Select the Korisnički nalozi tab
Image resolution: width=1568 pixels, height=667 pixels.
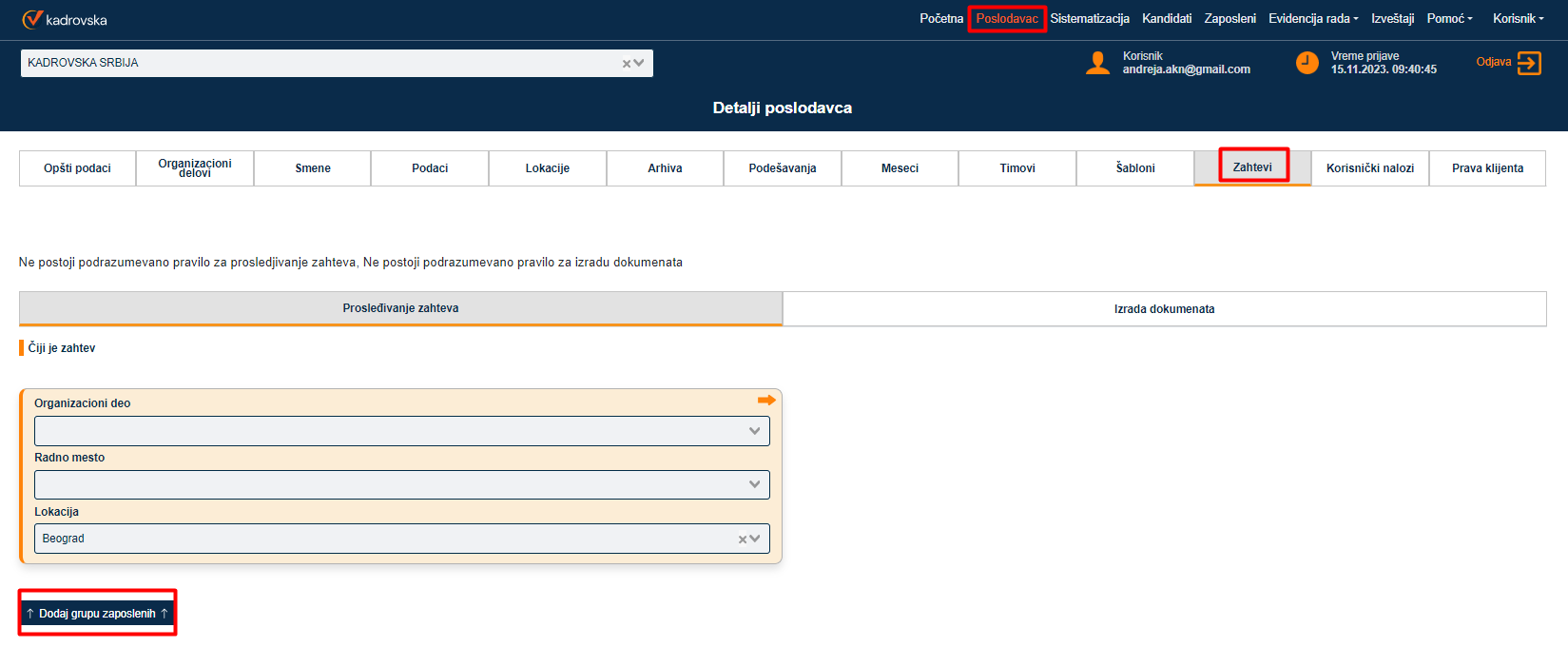point(1369,168)
